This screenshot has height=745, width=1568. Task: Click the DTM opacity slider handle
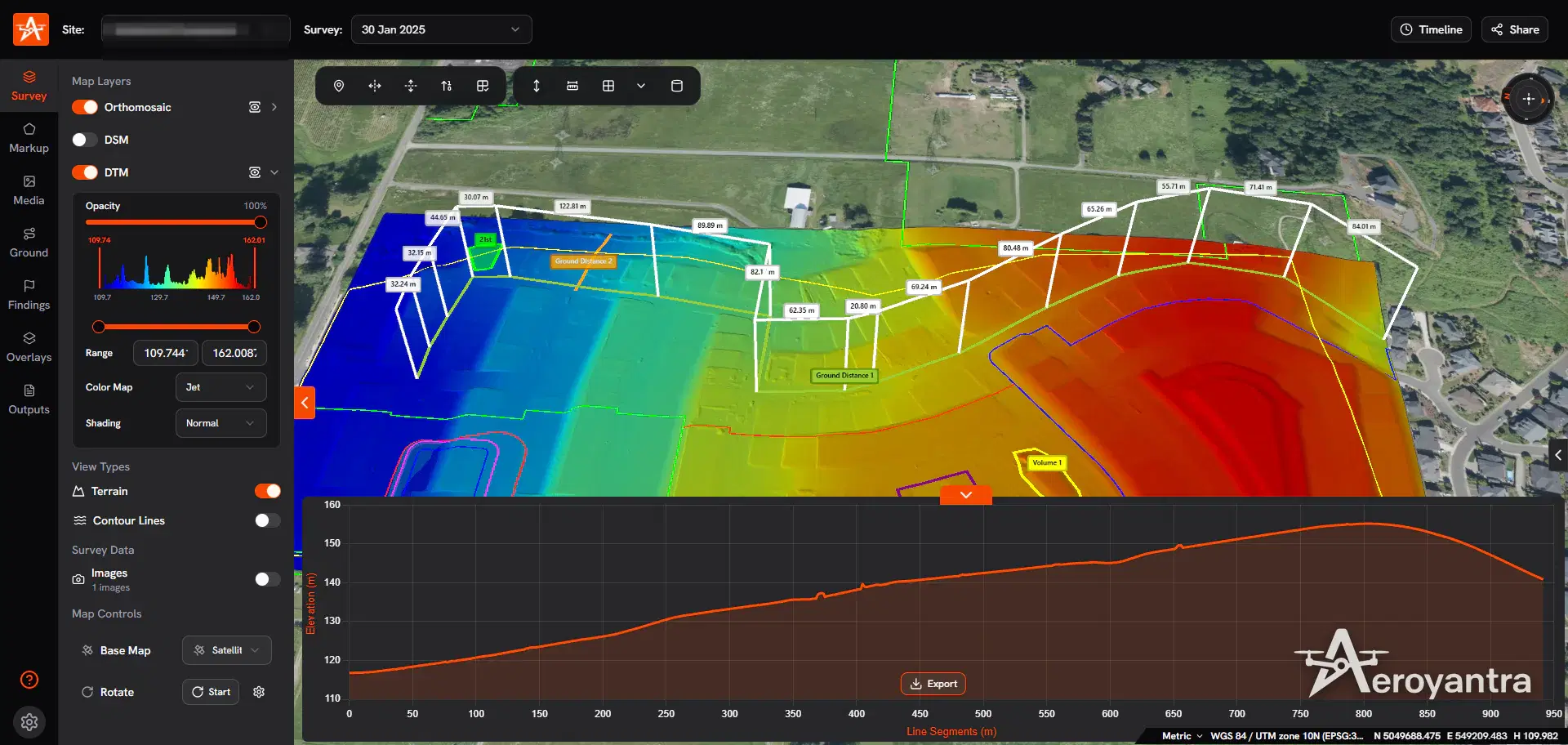(261, 222)
